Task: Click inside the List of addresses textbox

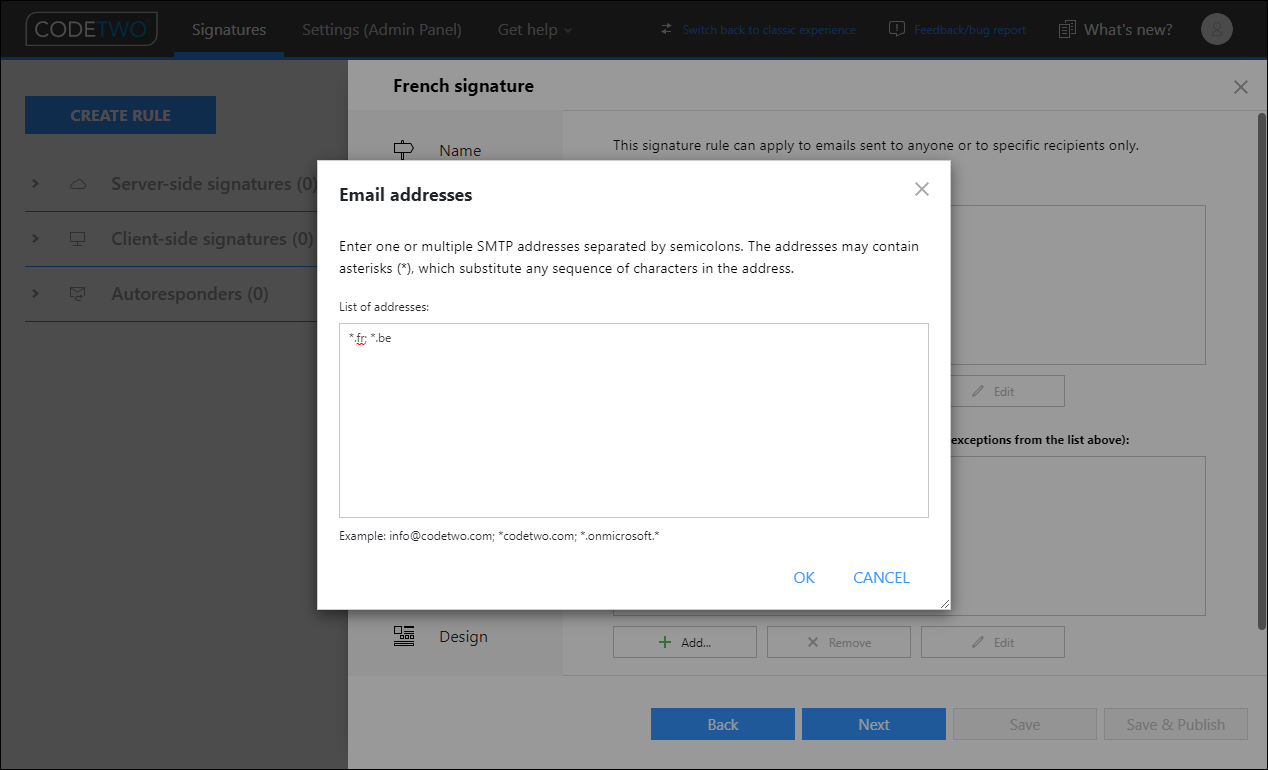Action: [634, 420]
